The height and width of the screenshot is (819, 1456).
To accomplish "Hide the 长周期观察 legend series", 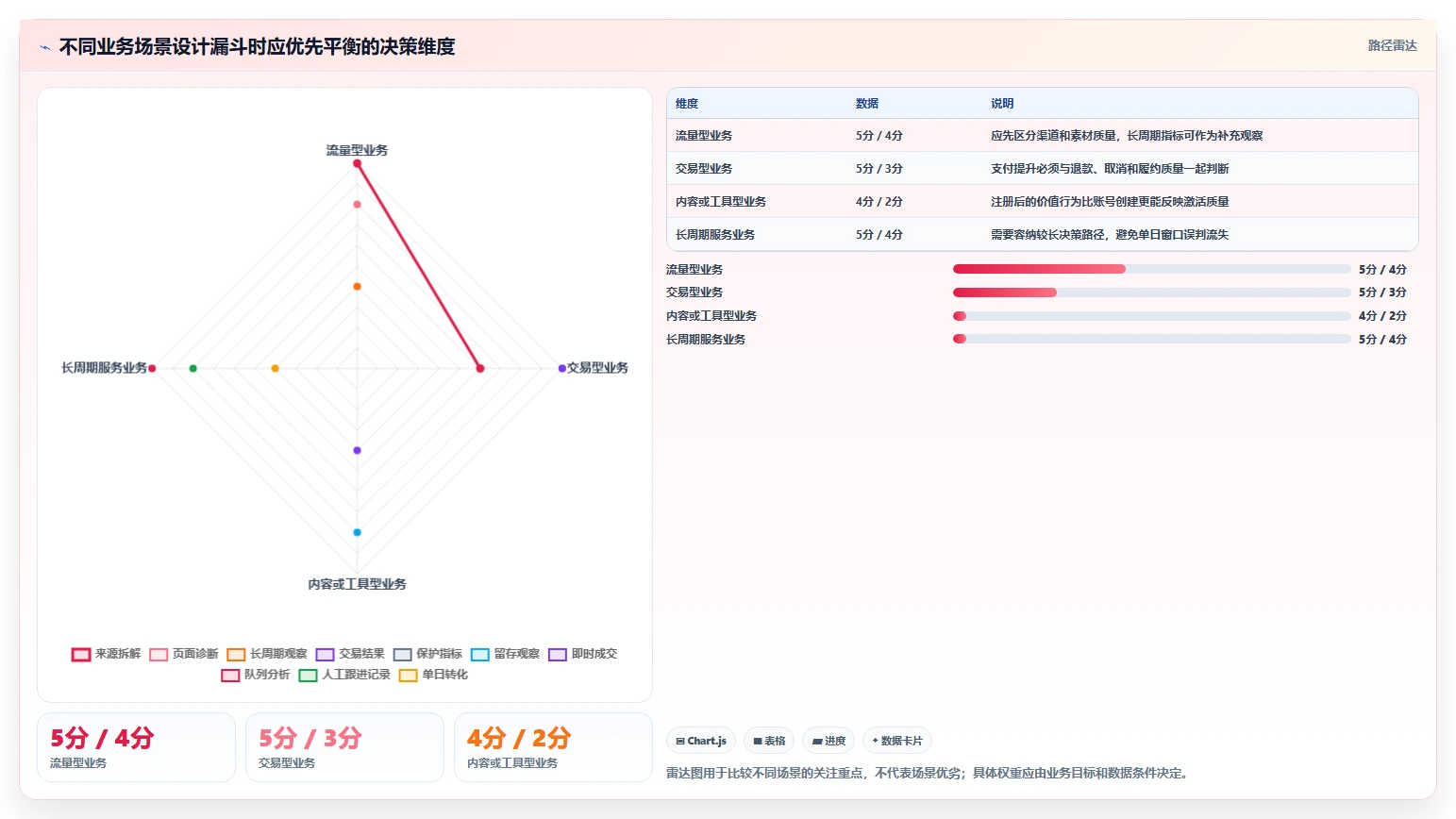I will pyautogui.click(x=267, y=654).
